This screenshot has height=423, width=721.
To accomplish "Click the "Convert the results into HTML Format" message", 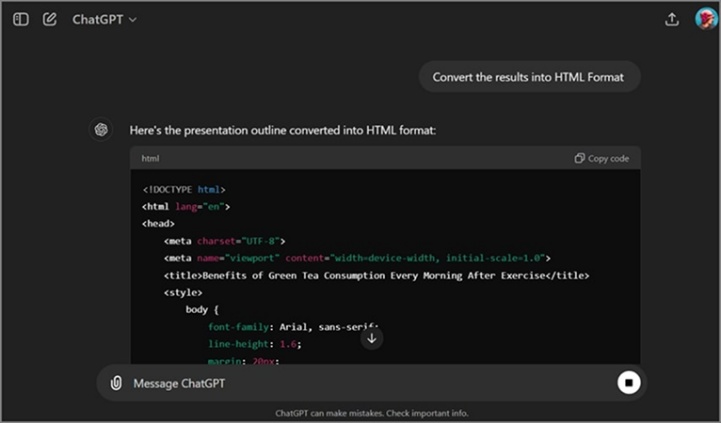I will [529, 77].
